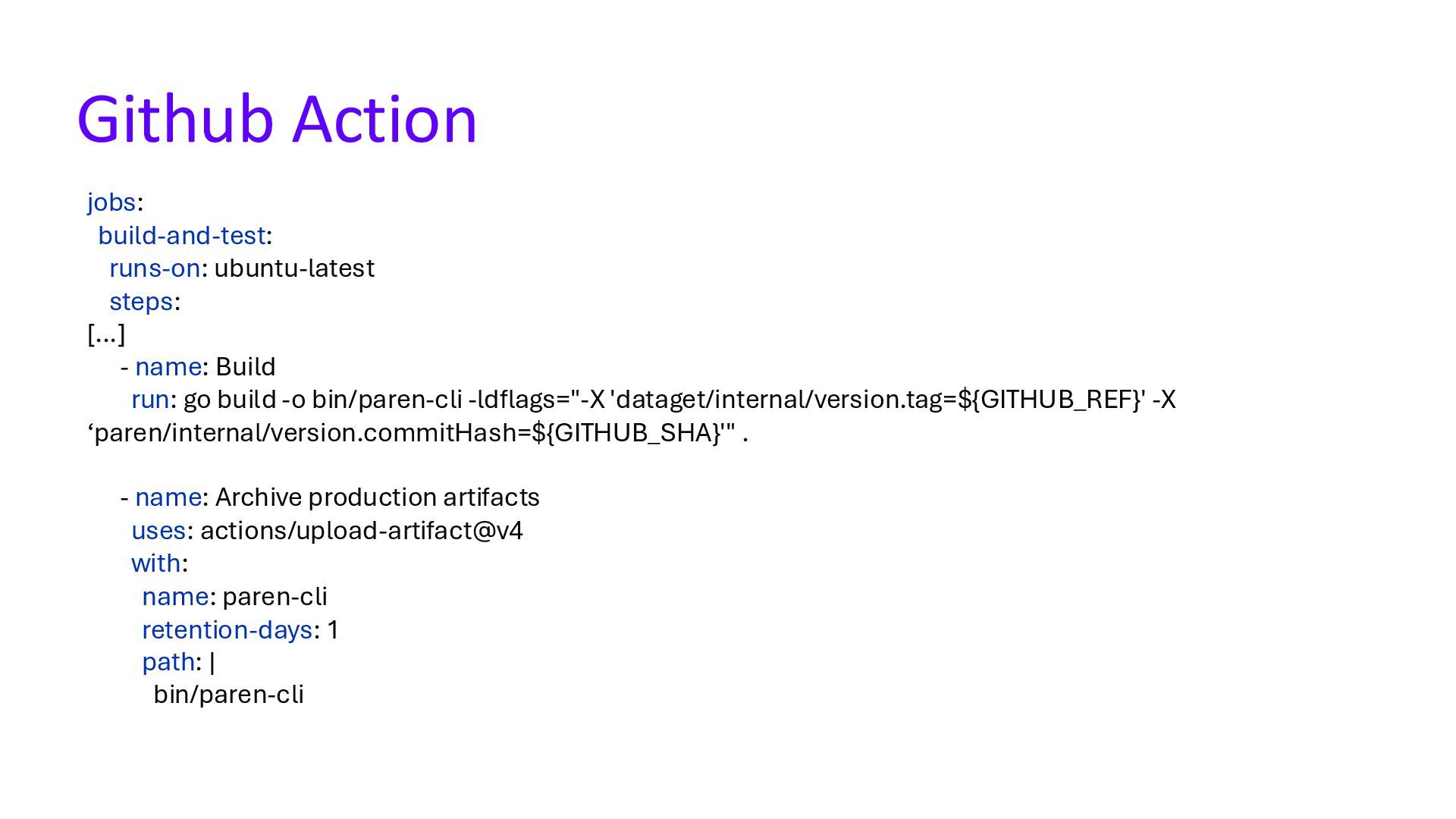The image size is (1456, 819).
Task: Click the 'with' keyword
Action: [156, 563]
